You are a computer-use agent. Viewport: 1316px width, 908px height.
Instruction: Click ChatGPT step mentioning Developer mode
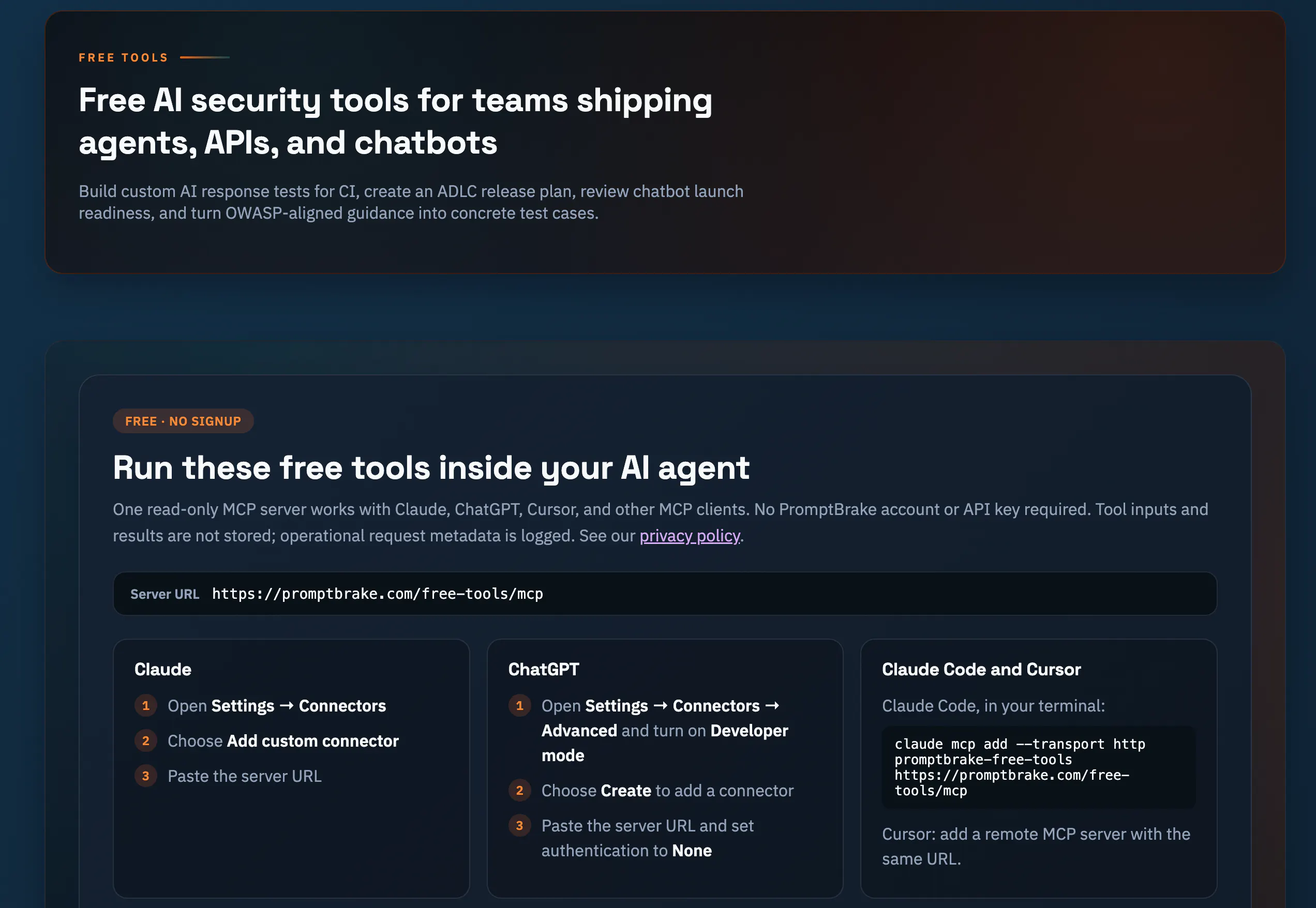(x=665, y=731)
